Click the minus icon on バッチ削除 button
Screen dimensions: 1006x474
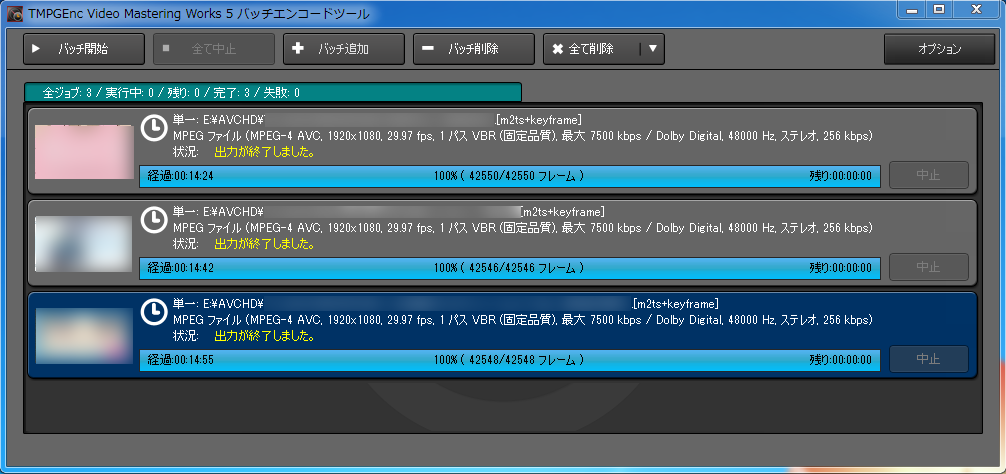(x=428, y=49)
